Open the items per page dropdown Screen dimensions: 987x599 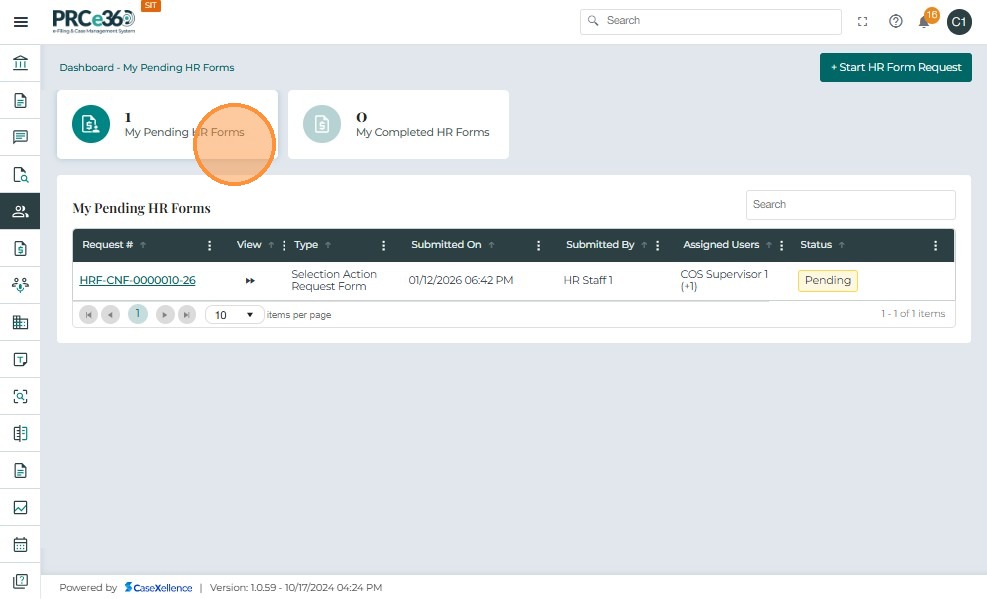pyautogui.click(x=234, y=315)
